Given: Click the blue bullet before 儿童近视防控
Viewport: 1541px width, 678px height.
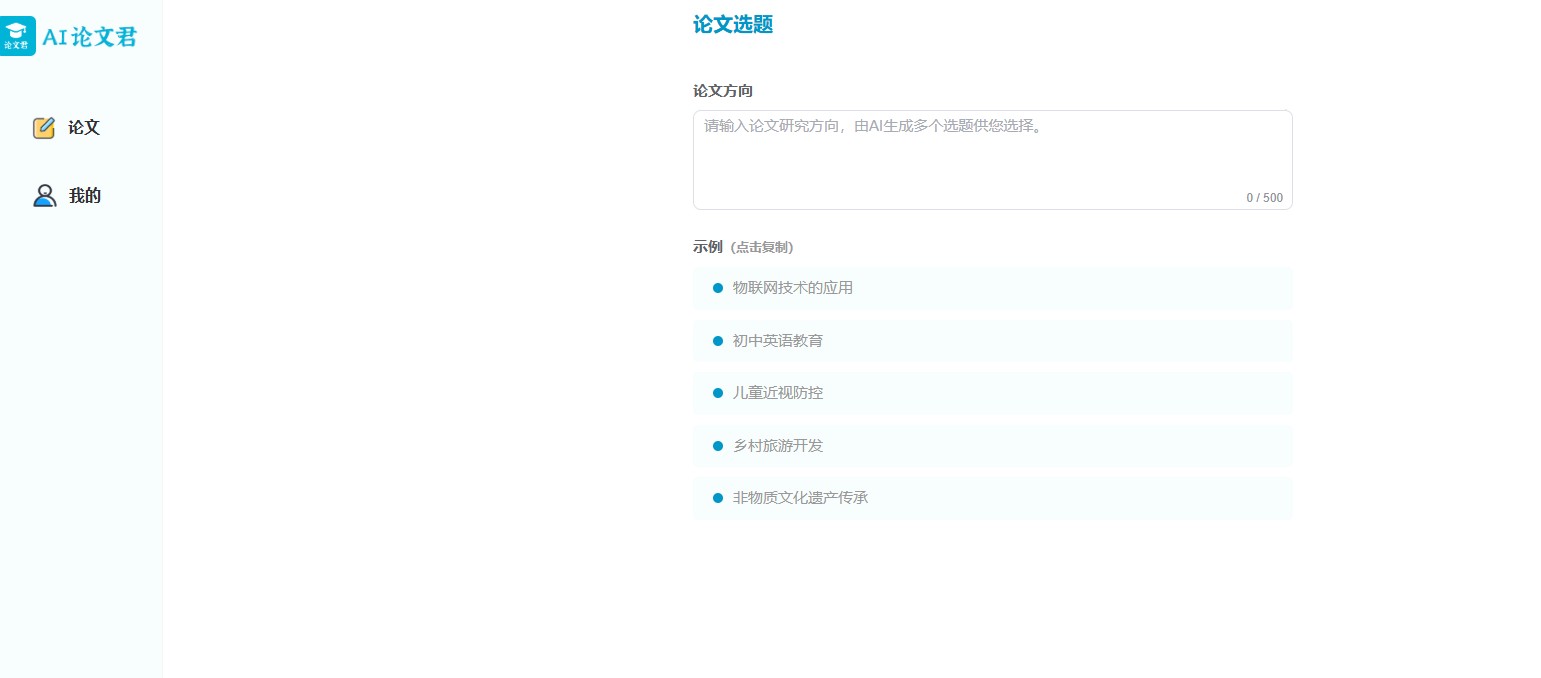Looking at the screenshot, I should [717, 393].
